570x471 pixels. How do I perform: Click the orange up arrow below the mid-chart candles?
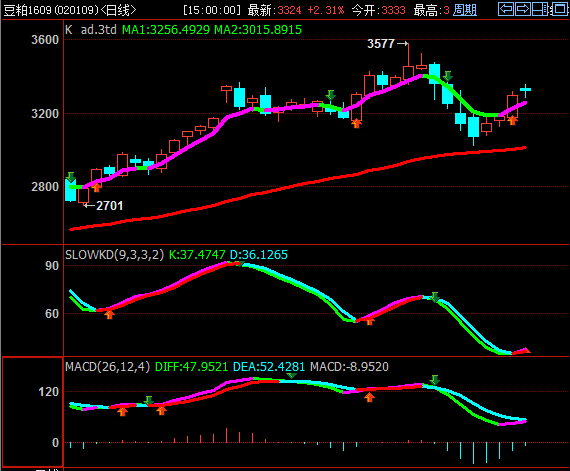click(356, 123)
